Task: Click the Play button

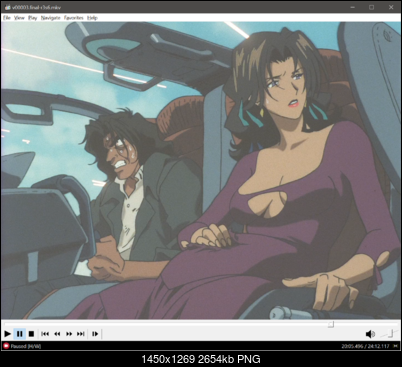Action: pos(7,334)
